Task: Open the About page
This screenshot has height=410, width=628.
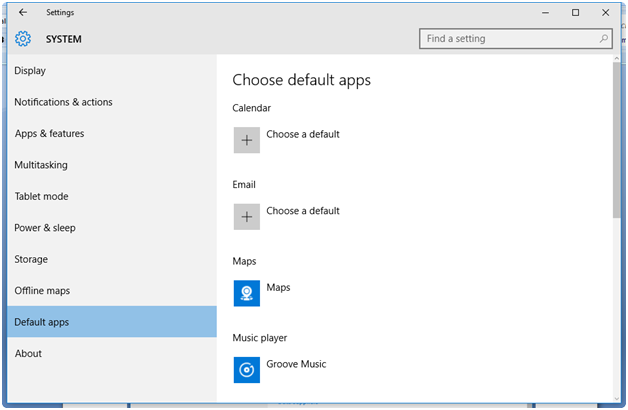Action: 28,353
